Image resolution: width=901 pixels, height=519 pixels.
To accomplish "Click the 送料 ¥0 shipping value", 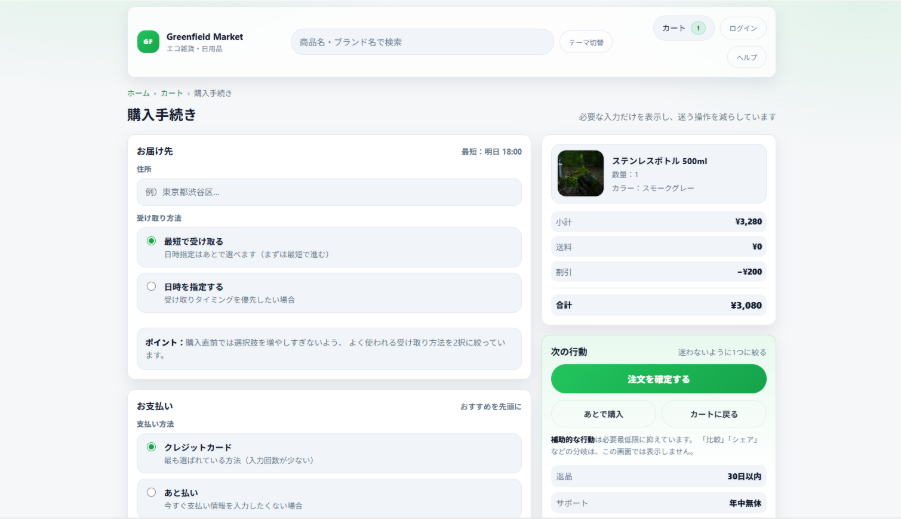I will coord(757,247).
